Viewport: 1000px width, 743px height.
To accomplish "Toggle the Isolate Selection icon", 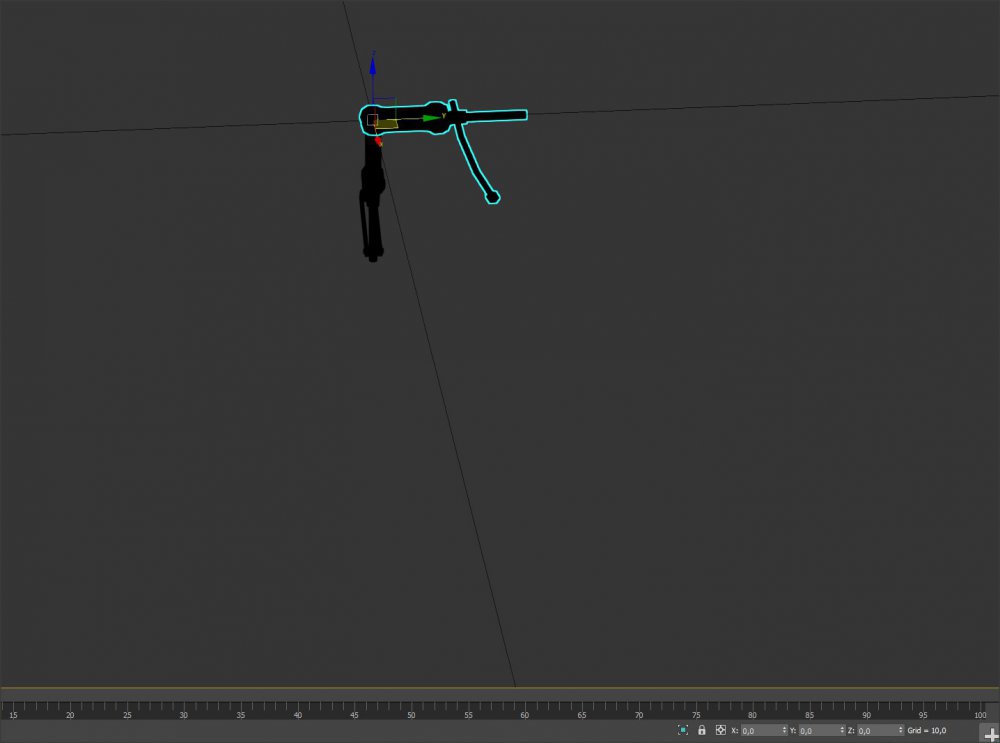I will pos(683,730).
